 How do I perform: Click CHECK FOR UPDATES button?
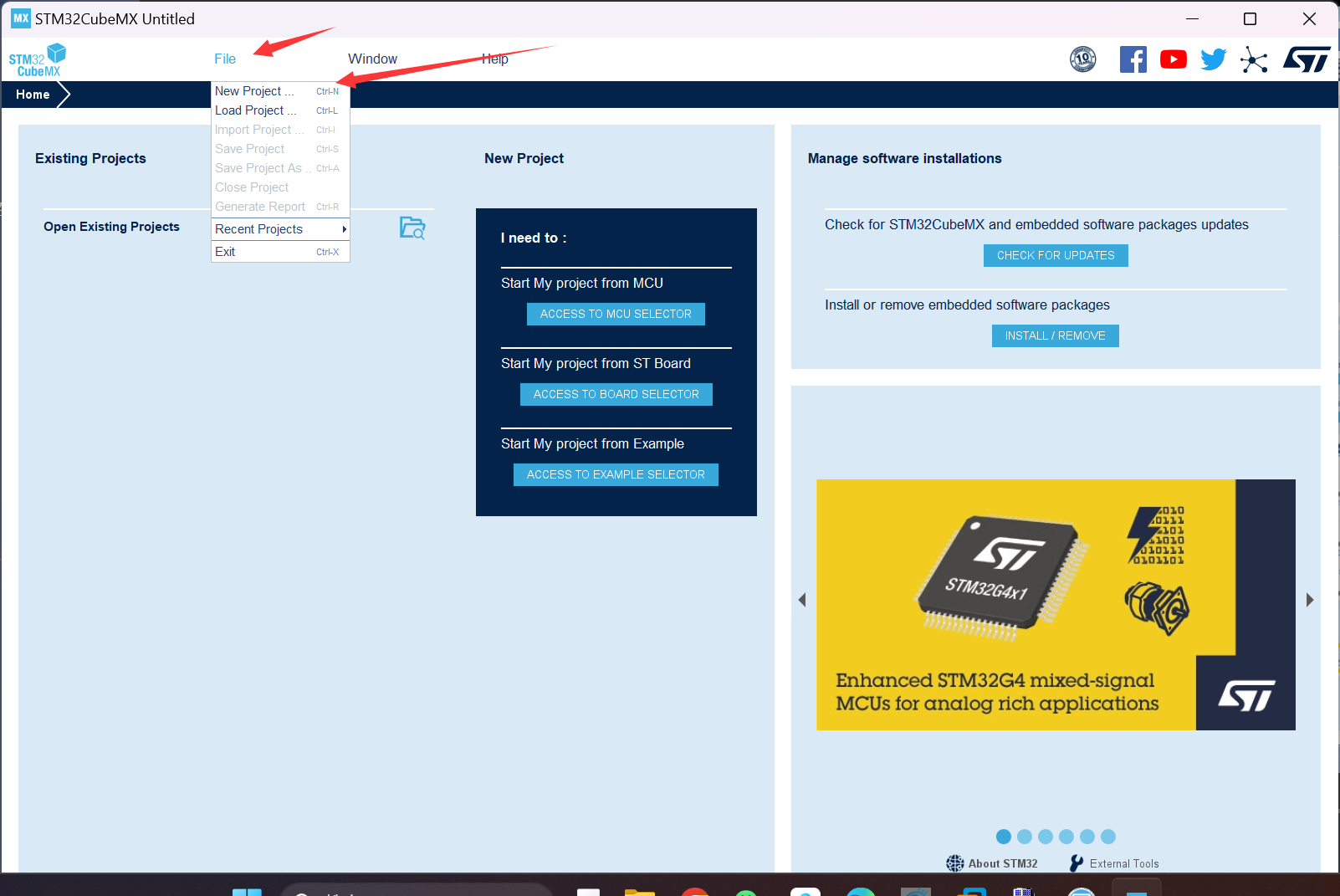coord(1056,255)
